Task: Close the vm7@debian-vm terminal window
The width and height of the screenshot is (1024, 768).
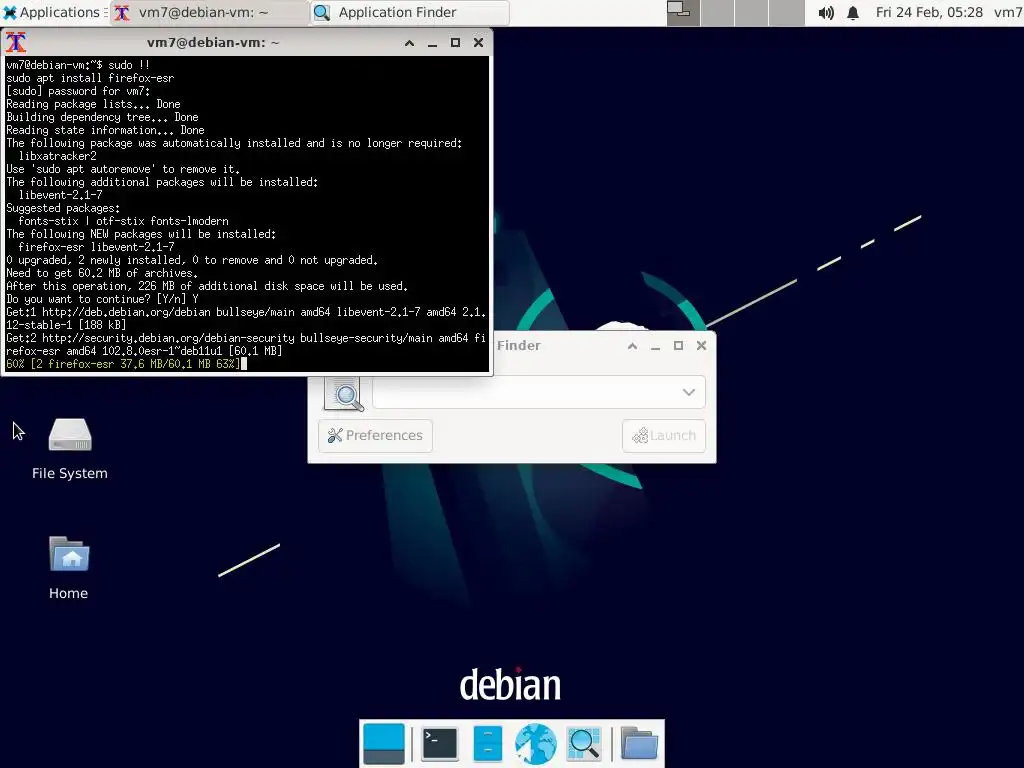Action: (478, 43)
